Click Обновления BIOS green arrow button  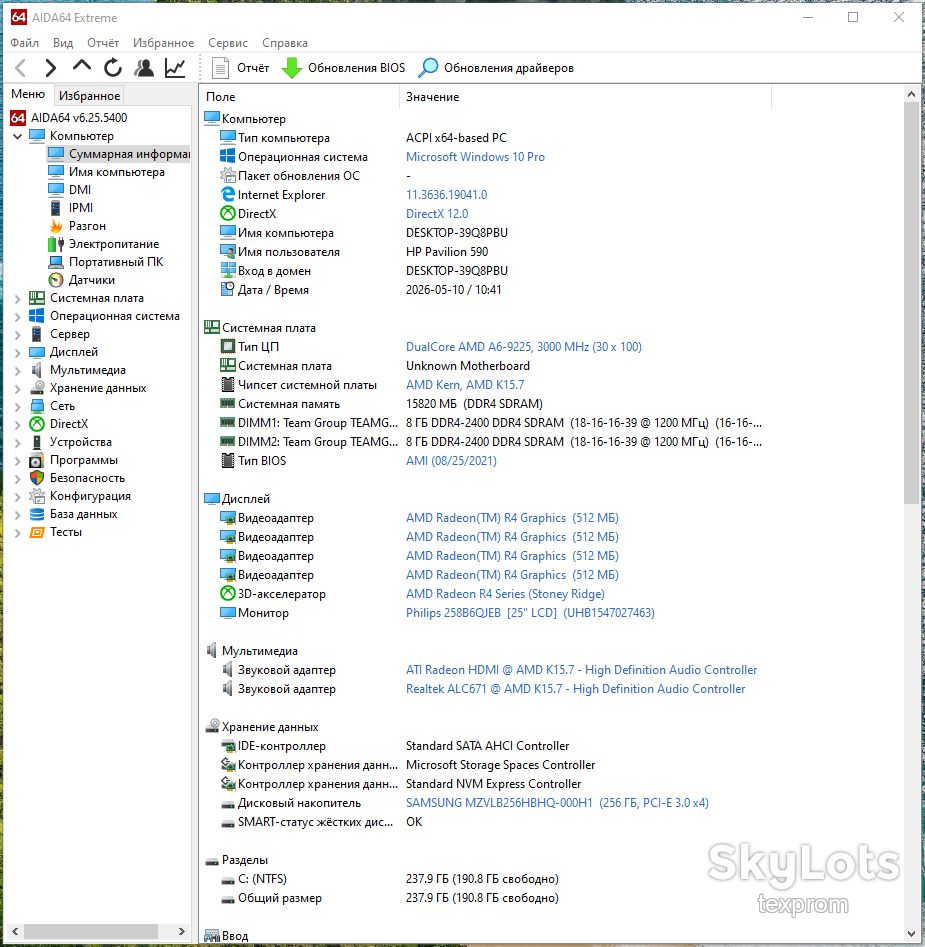pos(344,68)
